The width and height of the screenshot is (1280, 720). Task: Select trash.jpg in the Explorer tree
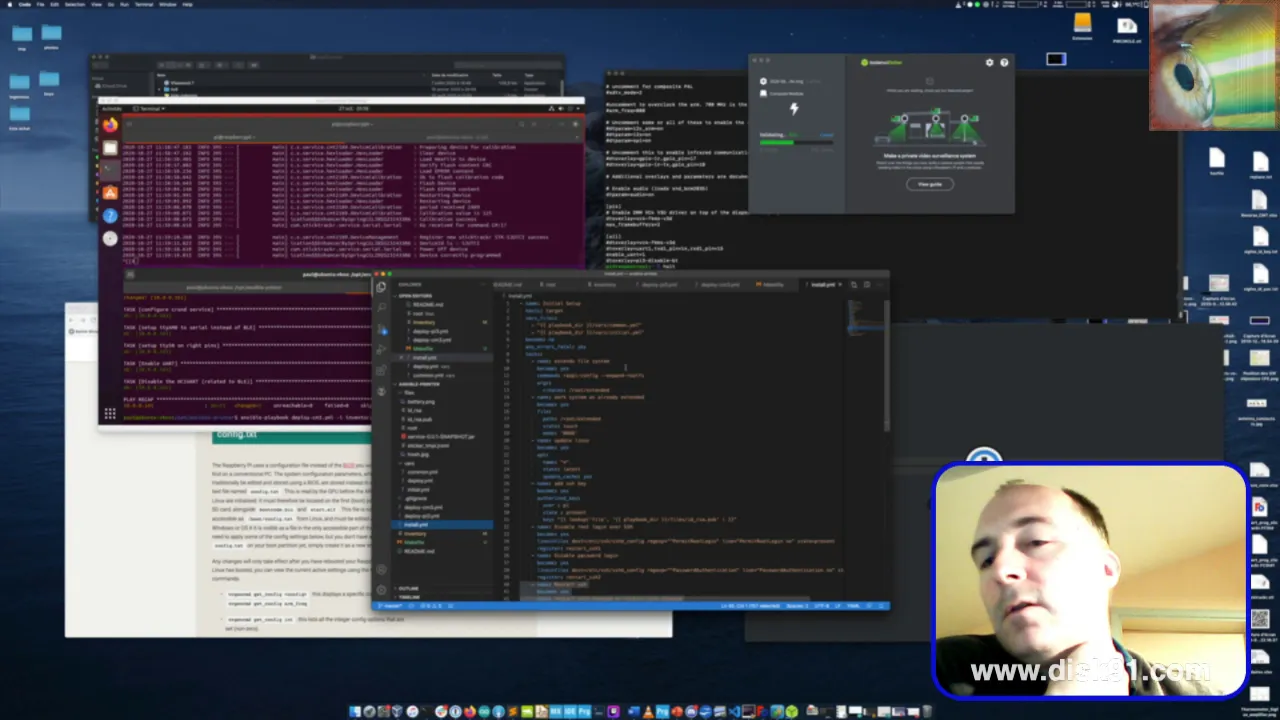point(418,454)
